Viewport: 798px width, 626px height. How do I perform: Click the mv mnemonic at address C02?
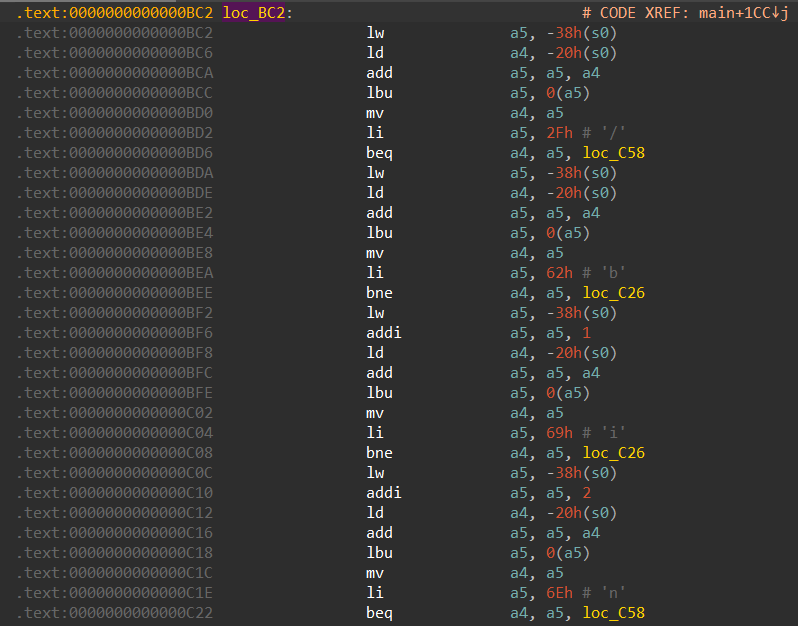(375, 413)
